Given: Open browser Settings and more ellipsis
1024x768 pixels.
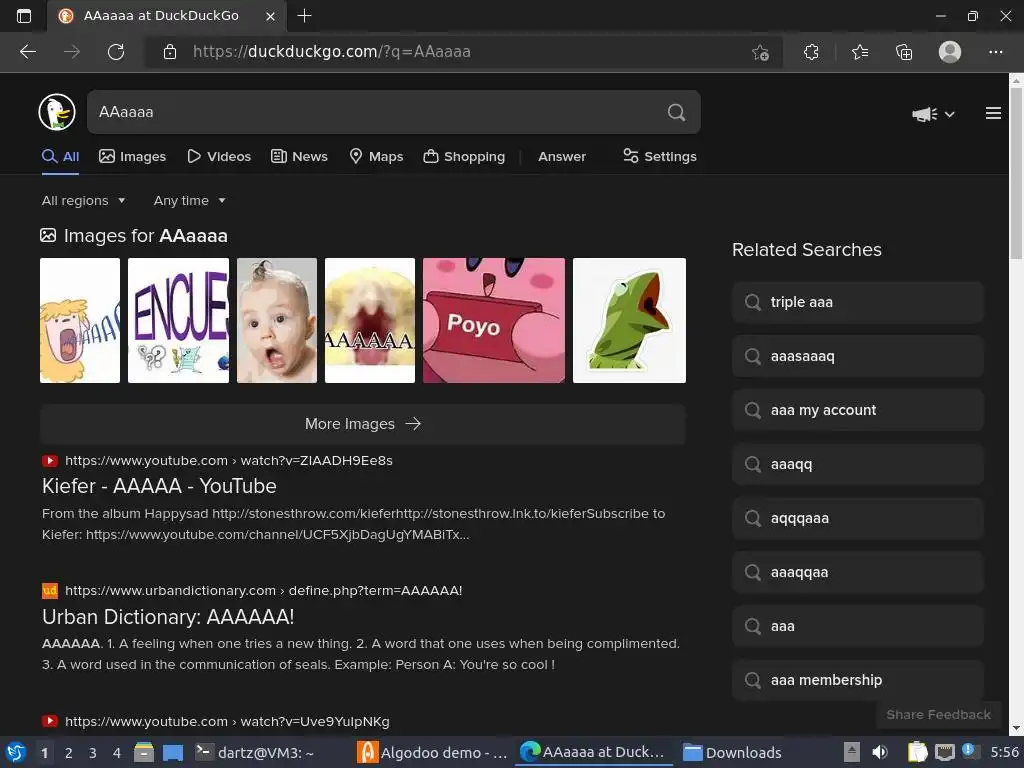Looking at the screenshot, I should pos(995,52).
